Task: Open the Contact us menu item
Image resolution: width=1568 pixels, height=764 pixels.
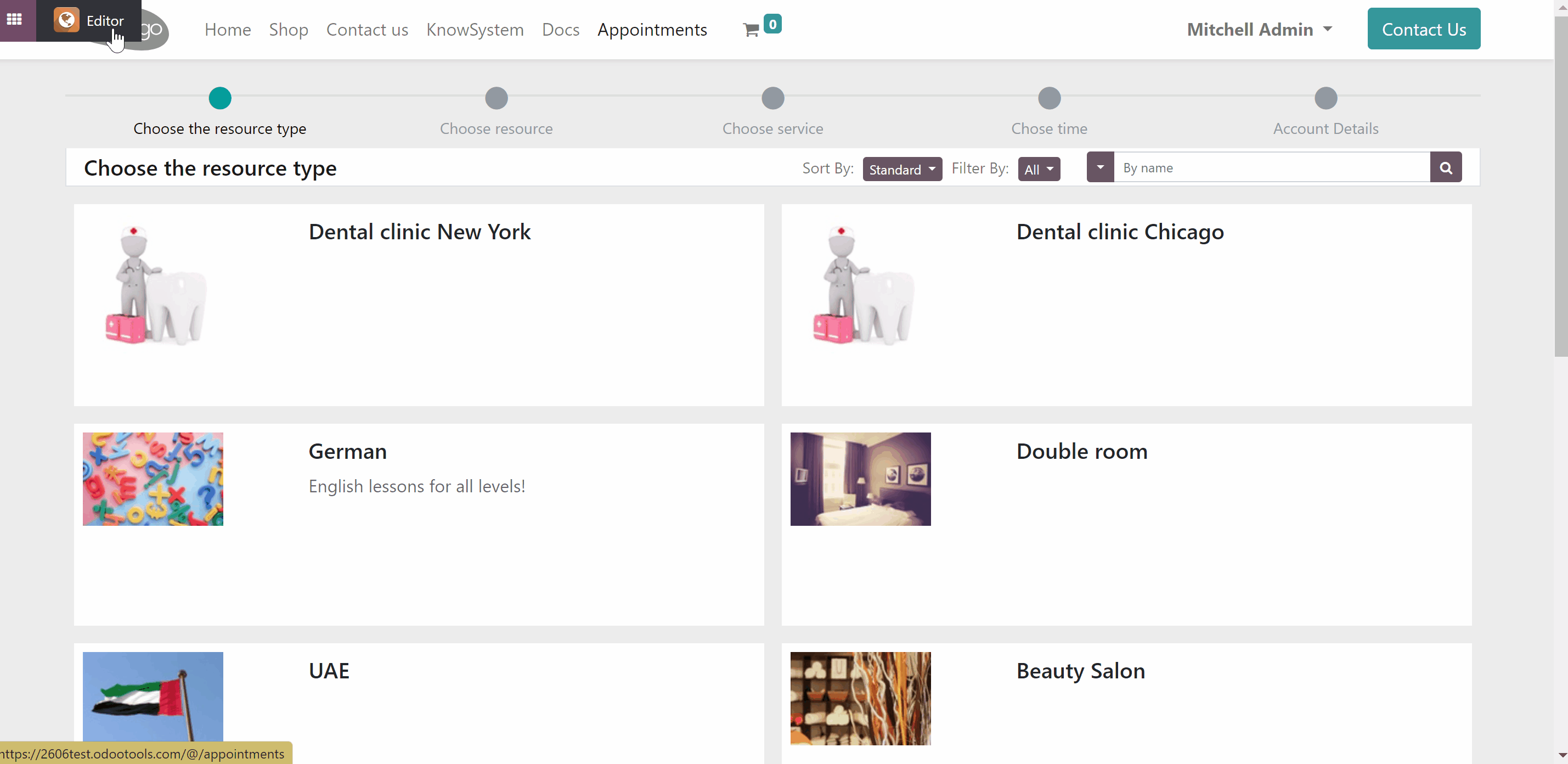Action: [x=367, y=29]
